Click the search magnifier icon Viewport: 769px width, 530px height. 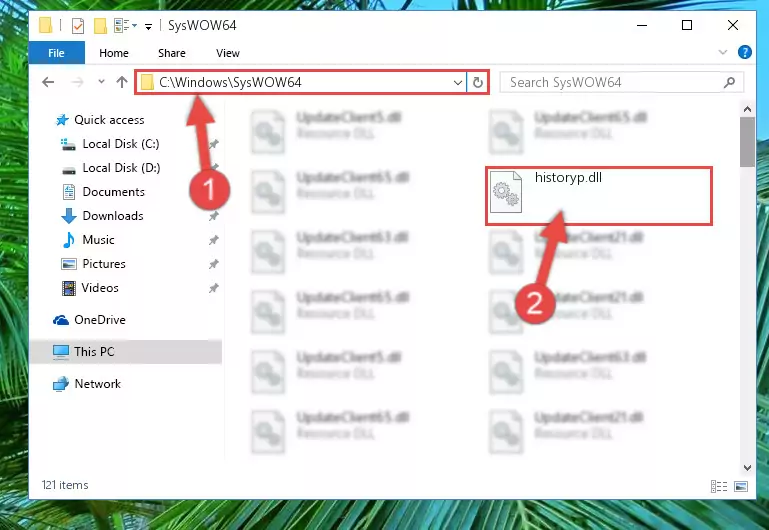click(729, 82)
